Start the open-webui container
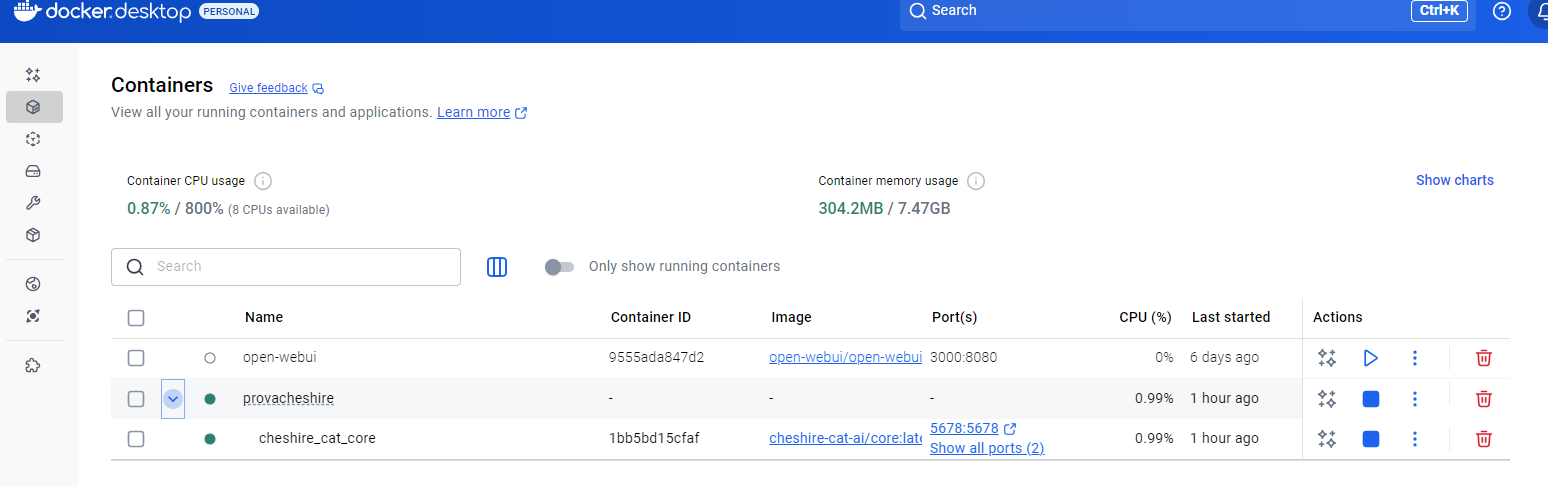 point(1371,358)
